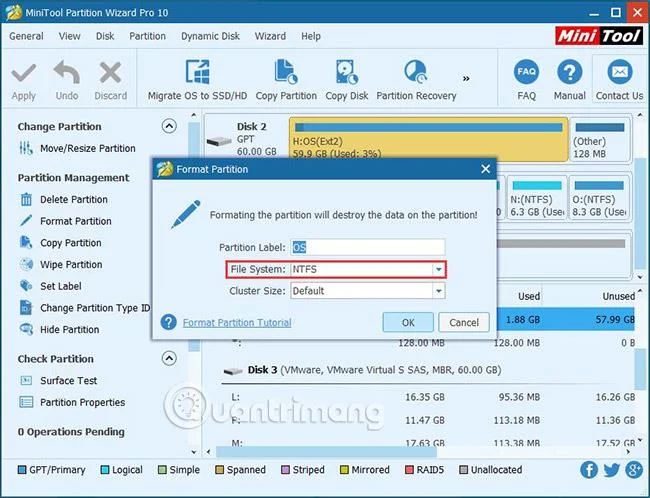Open the View menu

pyautogui.click(x=70, y=36)
